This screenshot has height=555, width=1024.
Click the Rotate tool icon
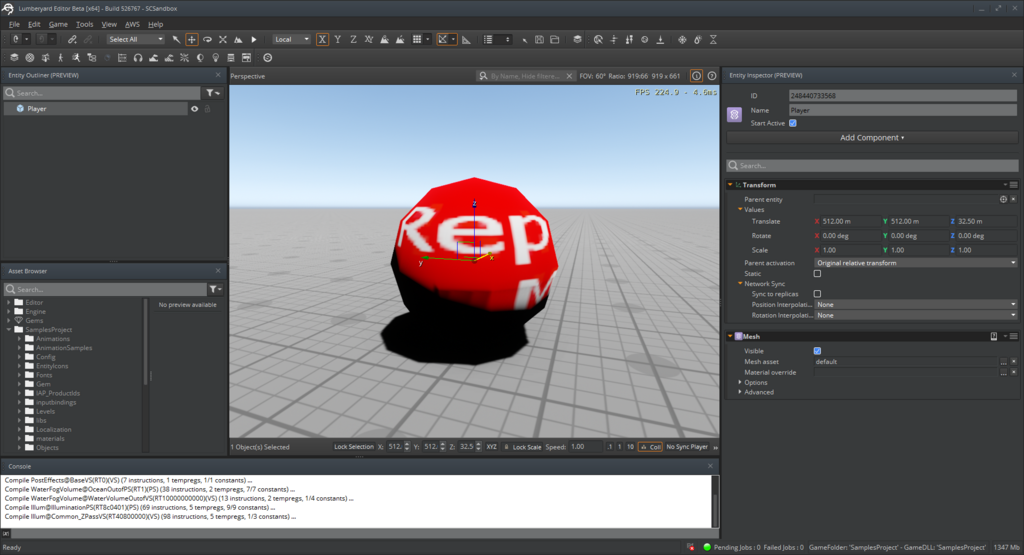[207, 39]
